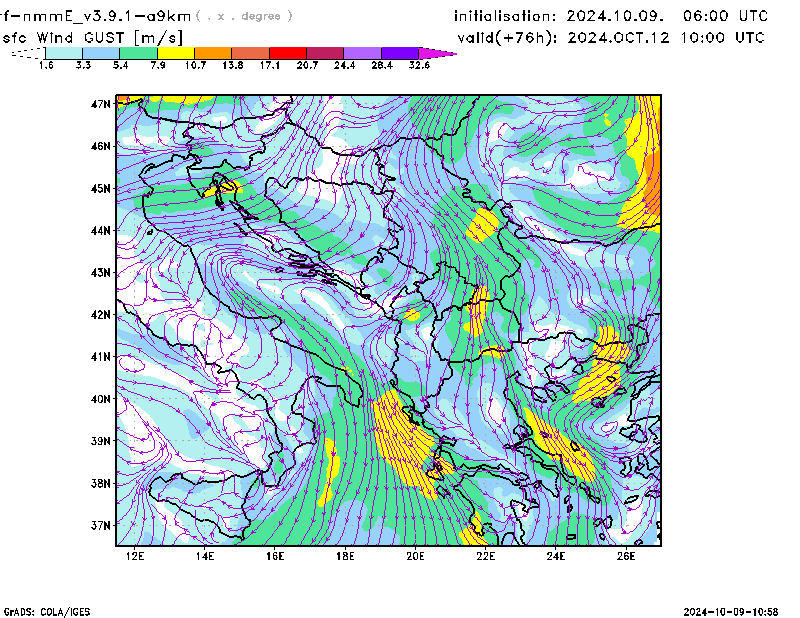
Task: Click the green legend swatch after 5.4
Action: 138,53
